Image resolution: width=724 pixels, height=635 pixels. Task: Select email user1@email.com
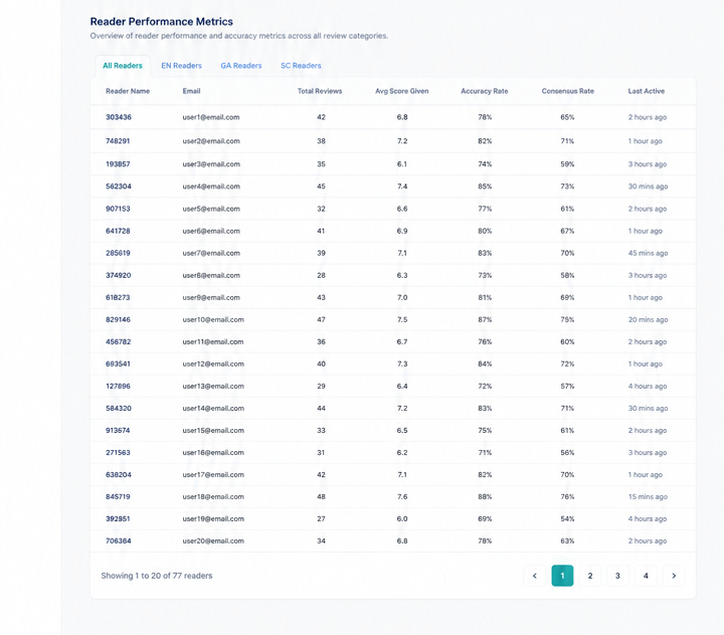(211, 117)
